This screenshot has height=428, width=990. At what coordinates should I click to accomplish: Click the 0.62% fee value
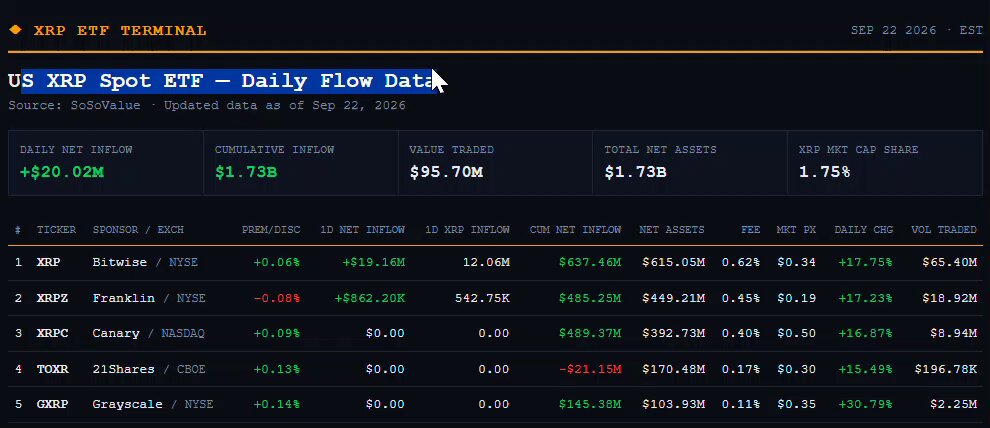tap(741, 262)
